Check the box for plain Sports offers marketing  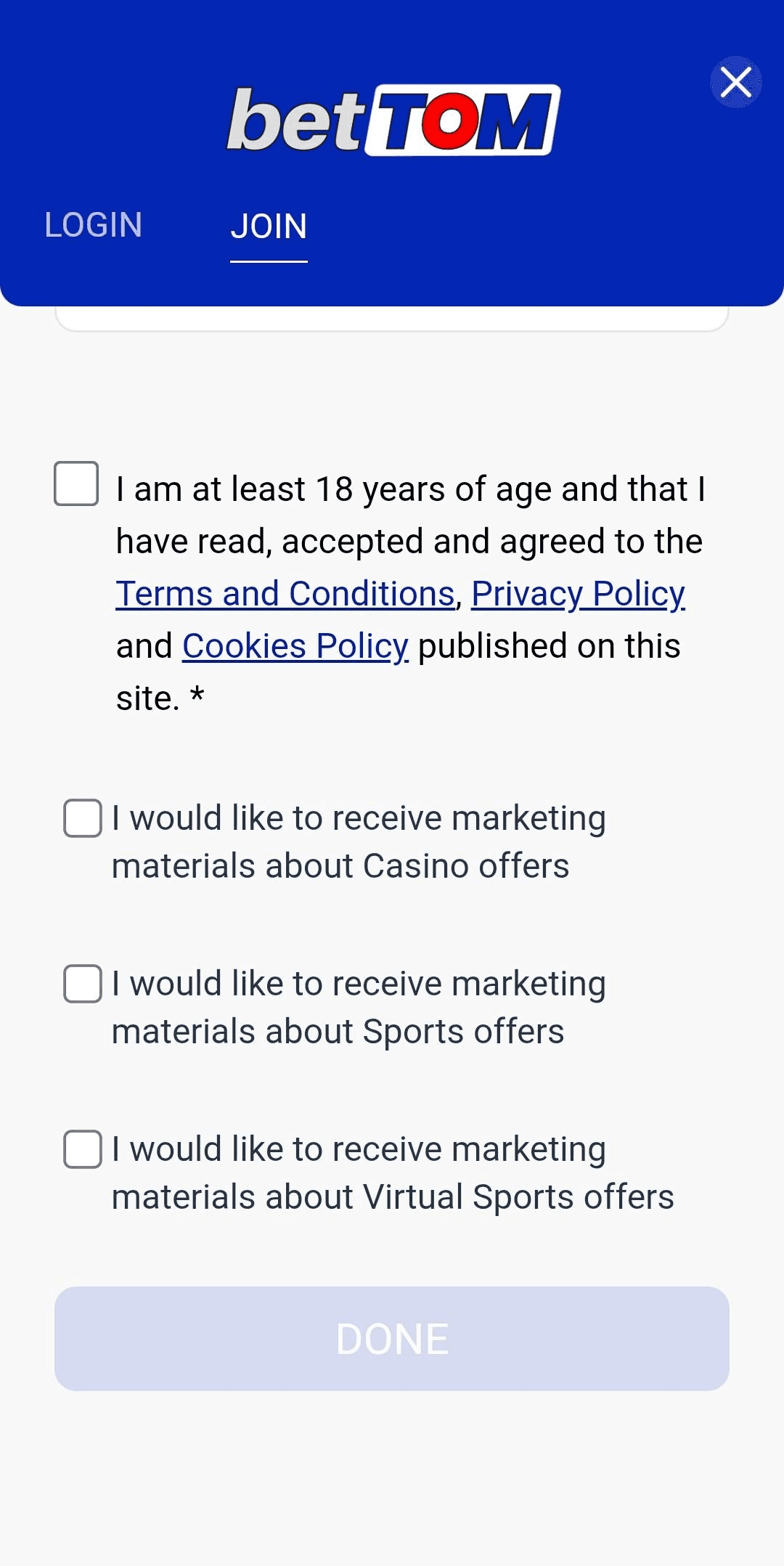(83, 984)
